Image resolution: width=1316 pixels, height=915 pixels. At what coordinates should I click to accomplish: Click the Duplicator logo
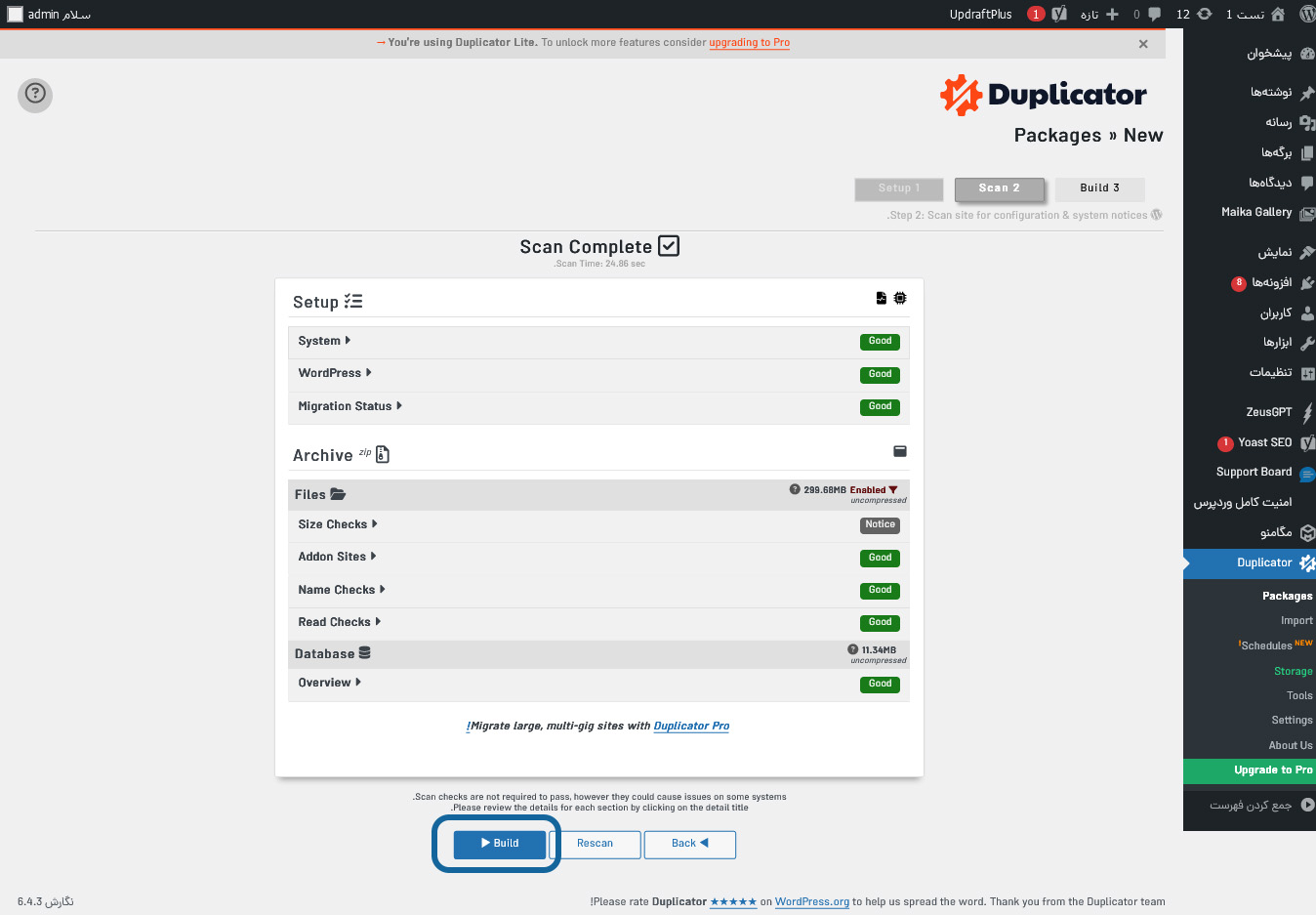1043,95
